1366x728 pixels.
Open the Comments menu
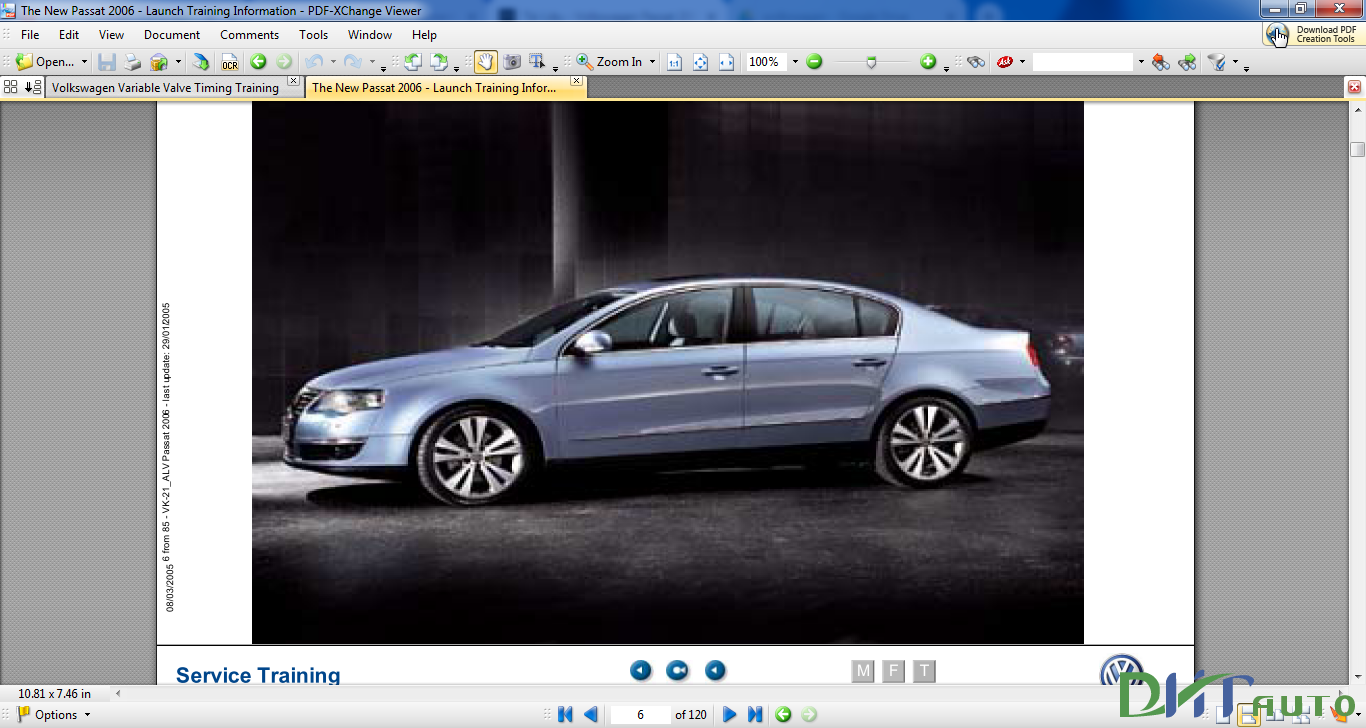tap(248, 34)
